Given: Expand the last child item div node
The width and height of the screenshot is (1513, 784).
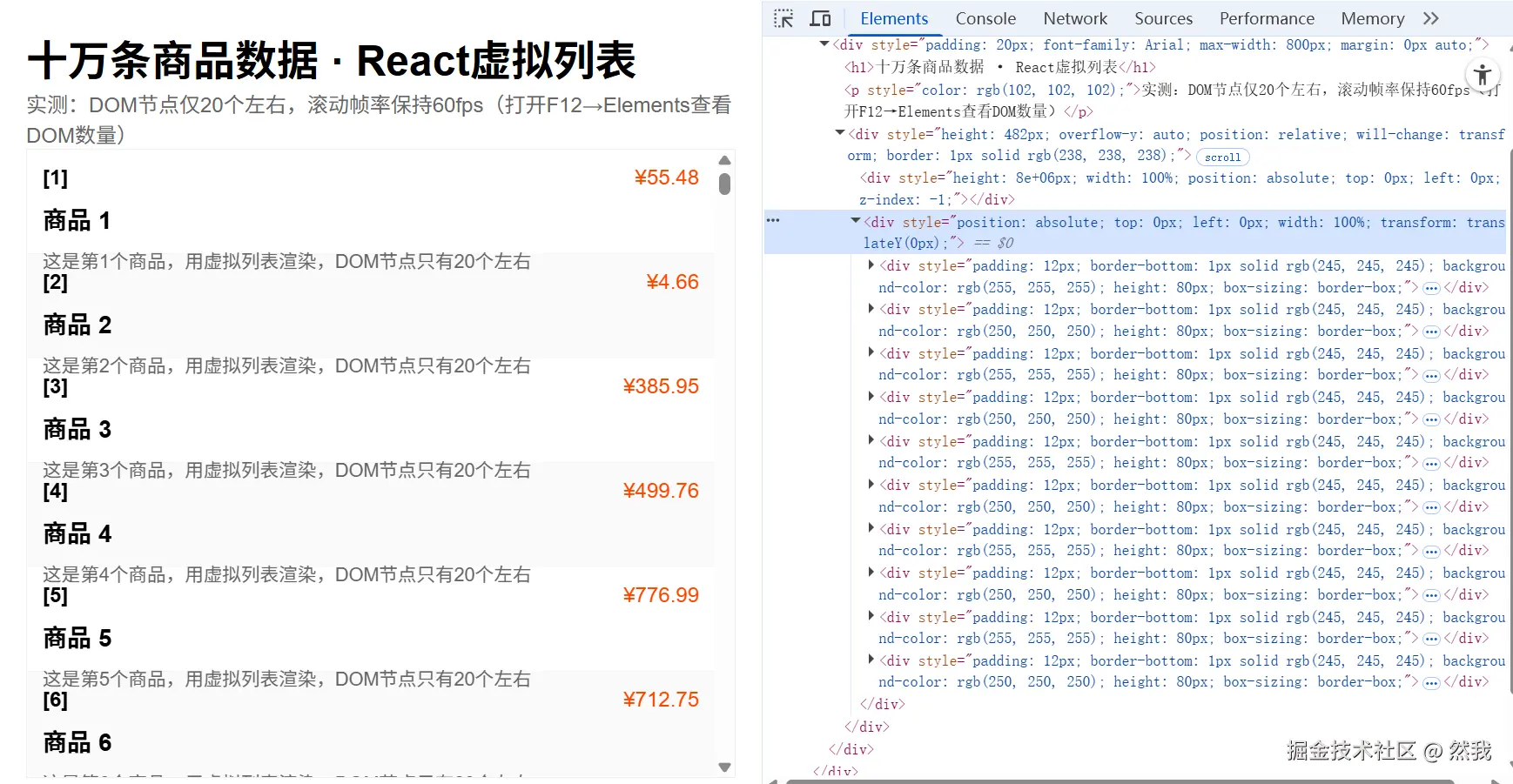Looking at the screenshot, I should (x=871, y=660).
